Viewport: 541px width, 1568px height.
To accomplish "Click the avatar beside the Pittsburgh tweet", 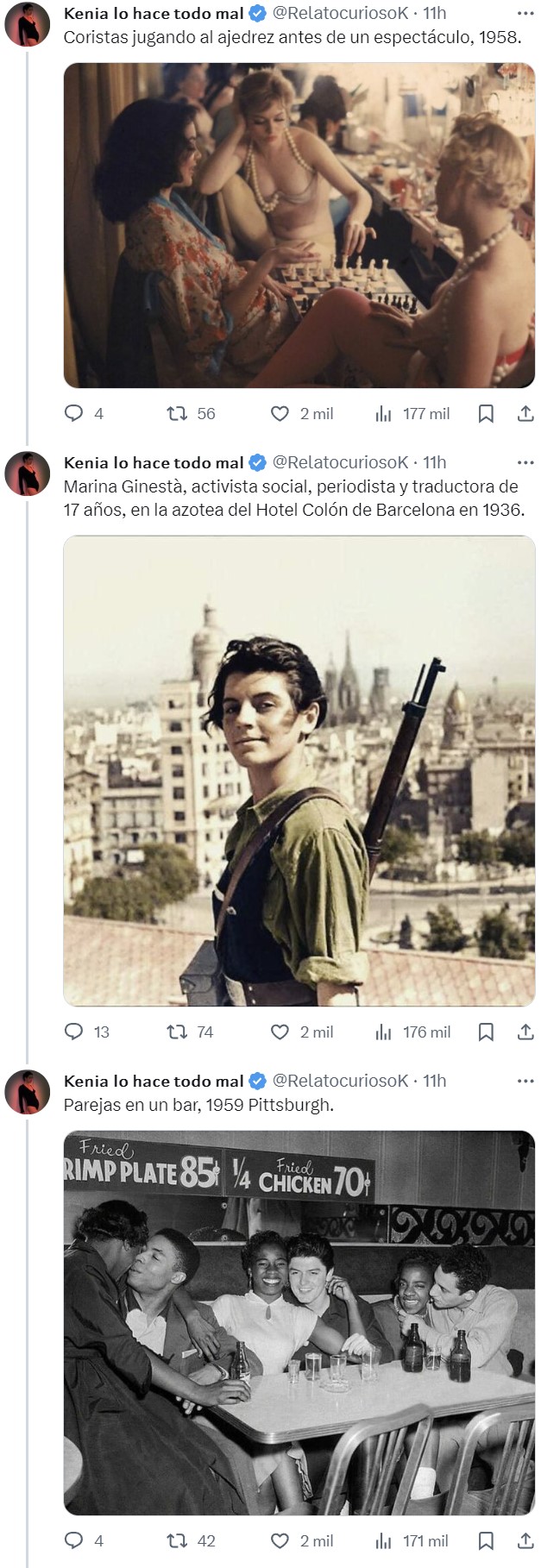I will click(28, 1092).
